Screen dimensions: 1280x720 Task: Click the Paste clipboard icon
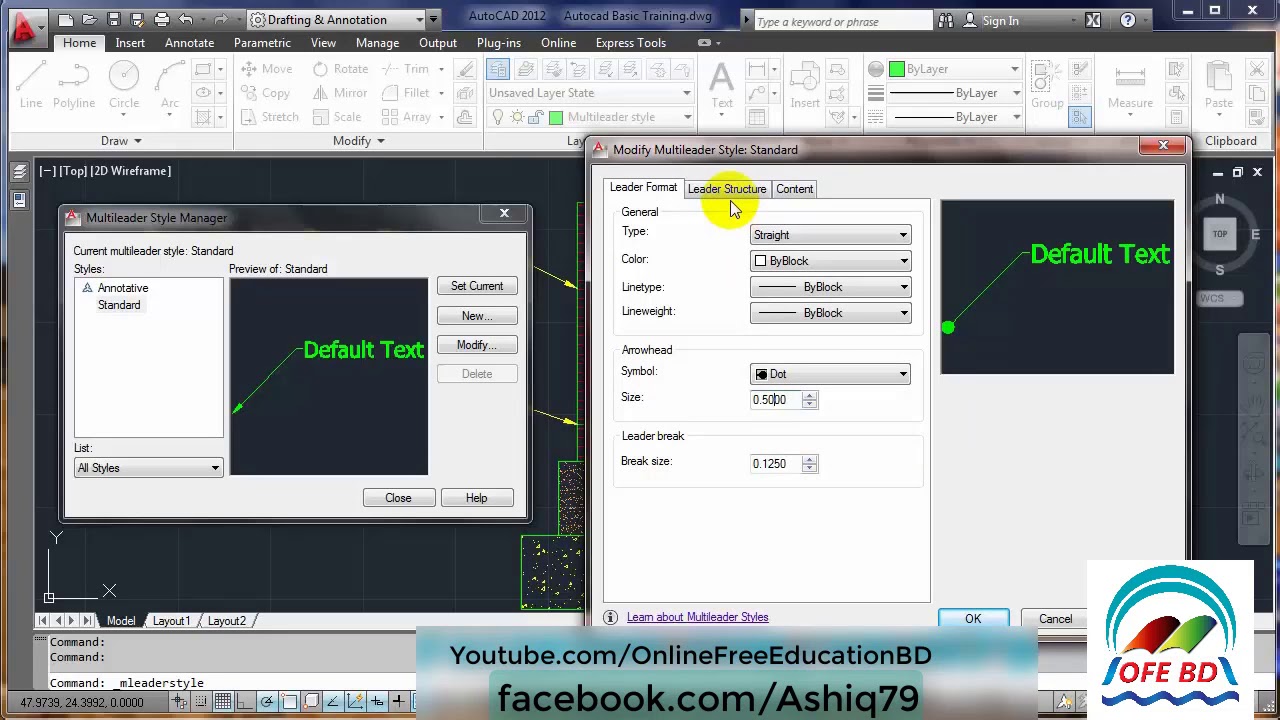point(1218,85)
